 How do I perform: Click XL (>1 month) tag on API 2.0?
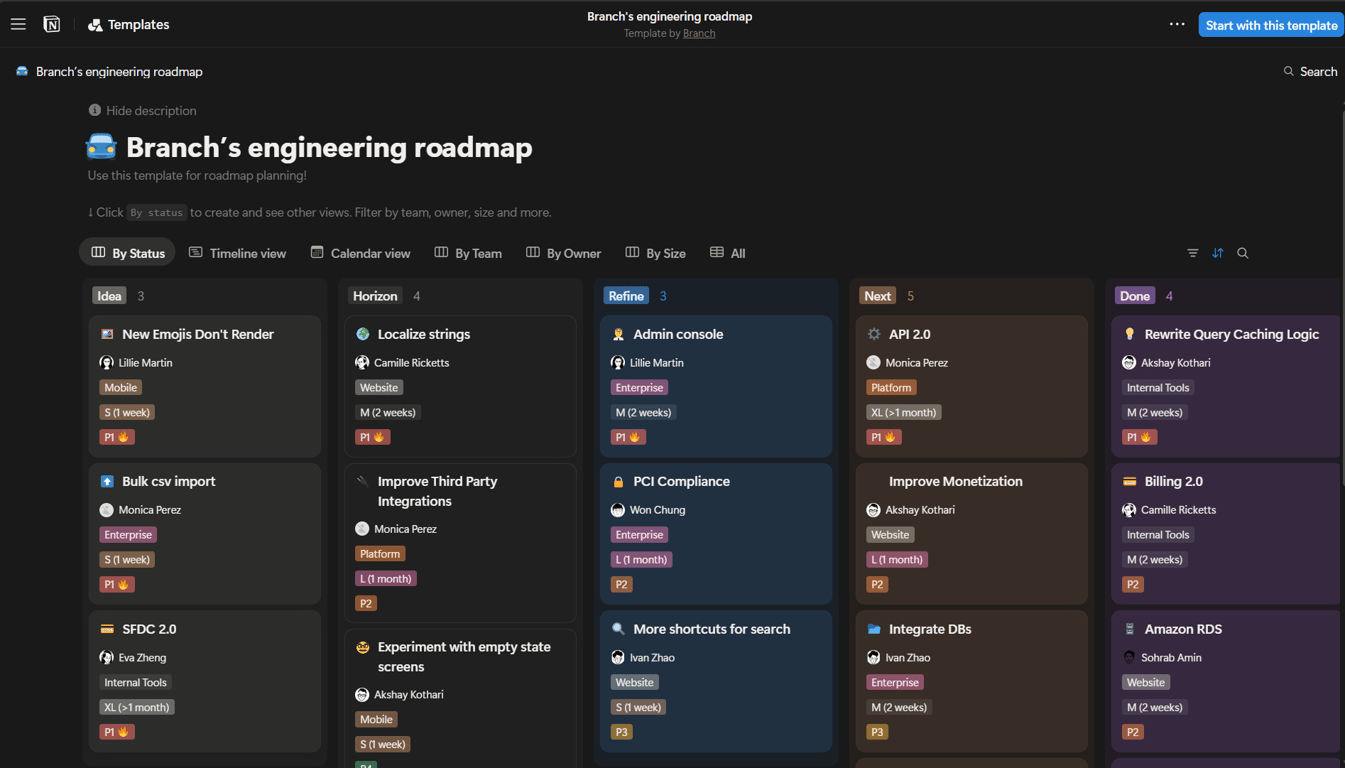click(903, 412)
